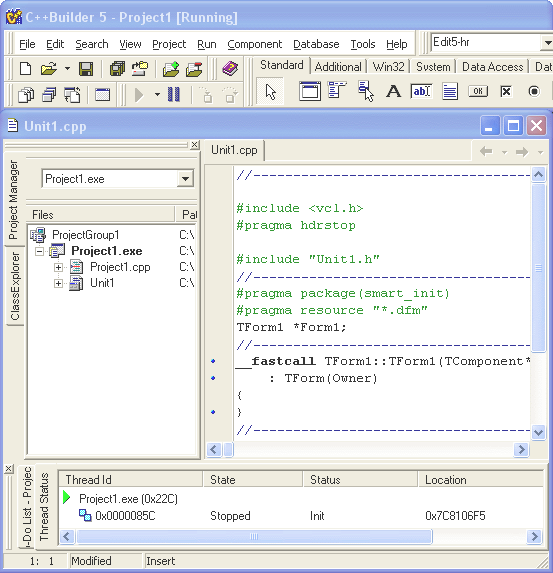Switch to the Data Access palette tab

tap(492, 67)
